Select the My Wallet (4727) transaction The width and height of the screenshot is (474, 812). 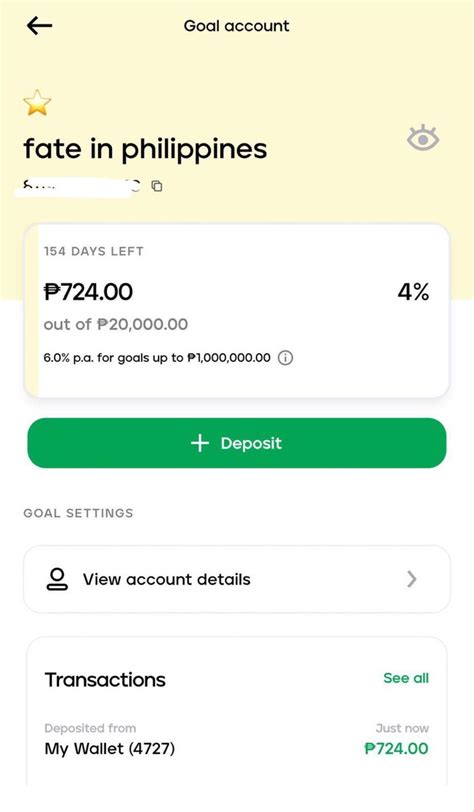pyautogui.click(x=237, y=739)
